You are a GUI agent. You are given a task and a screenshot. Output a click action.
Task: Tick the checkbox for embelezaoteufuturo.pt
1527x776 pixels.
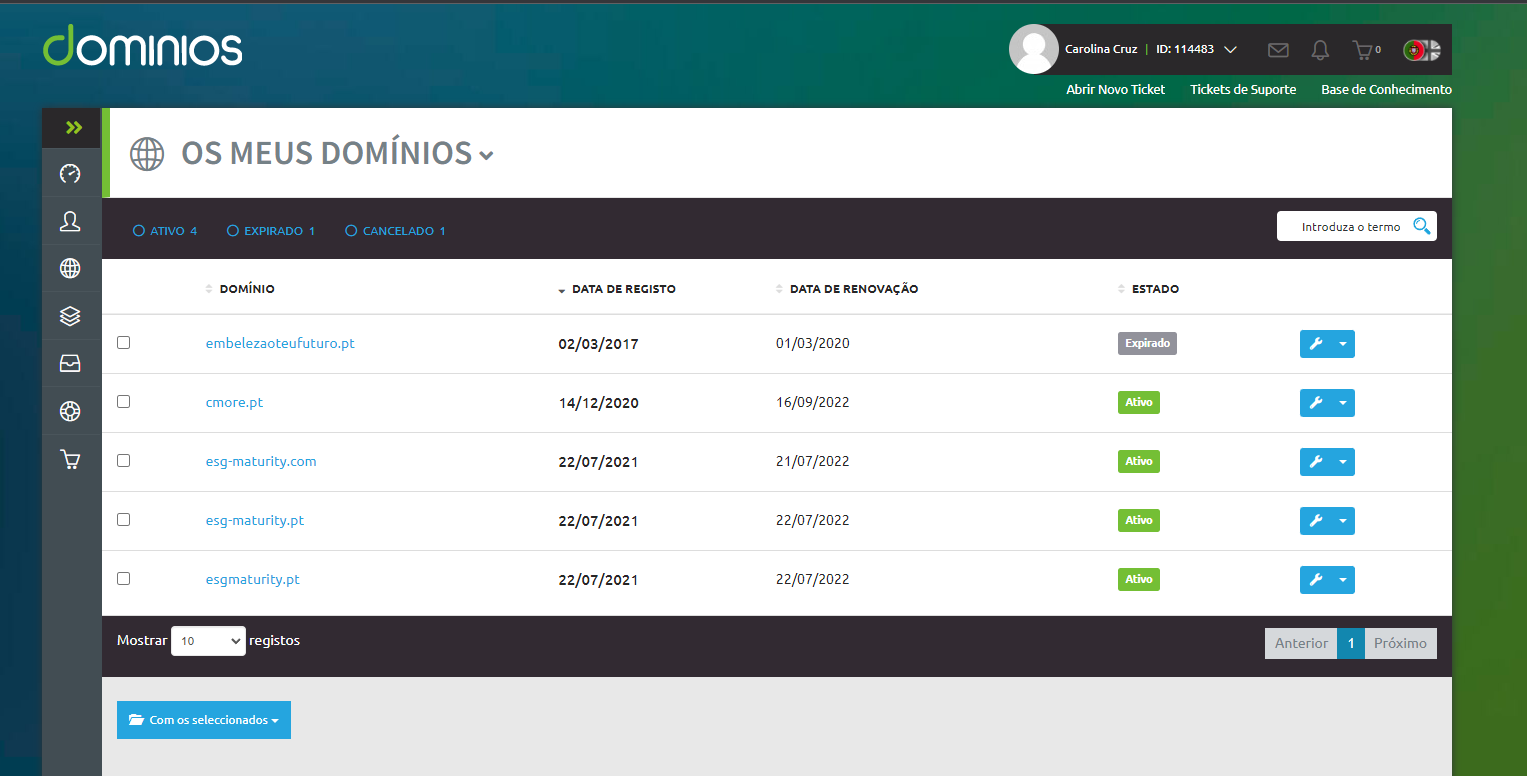click(123, 342)
